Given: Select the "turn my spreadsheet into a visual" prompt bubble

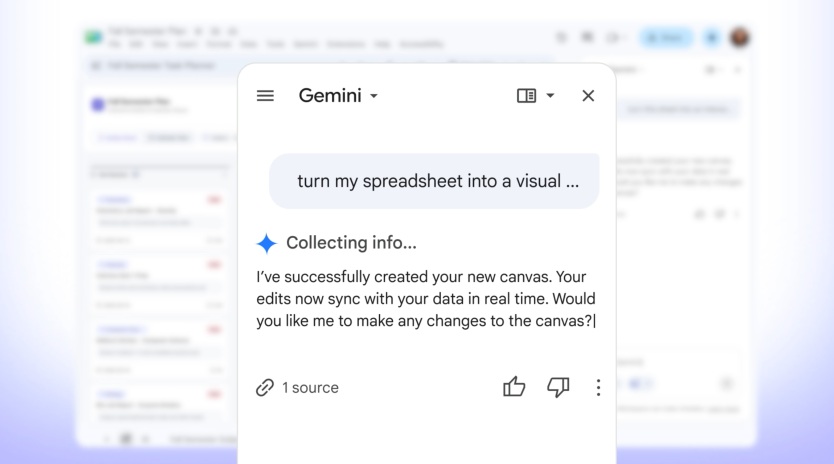Looking at the screenshot, I should coord(434,181).
